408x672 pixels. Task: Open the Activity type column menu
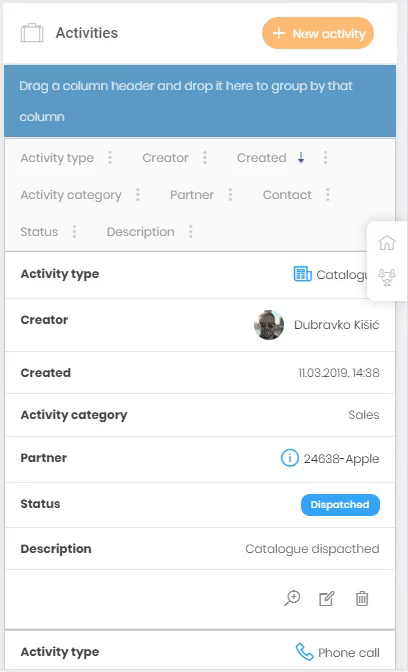(x=110, y=158)
